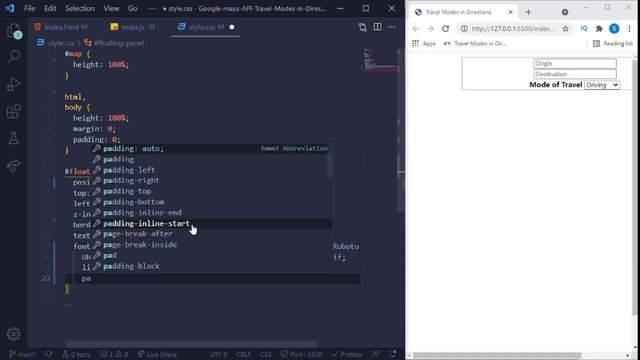
Task: Open the Reading list
Action: (613, 43)
